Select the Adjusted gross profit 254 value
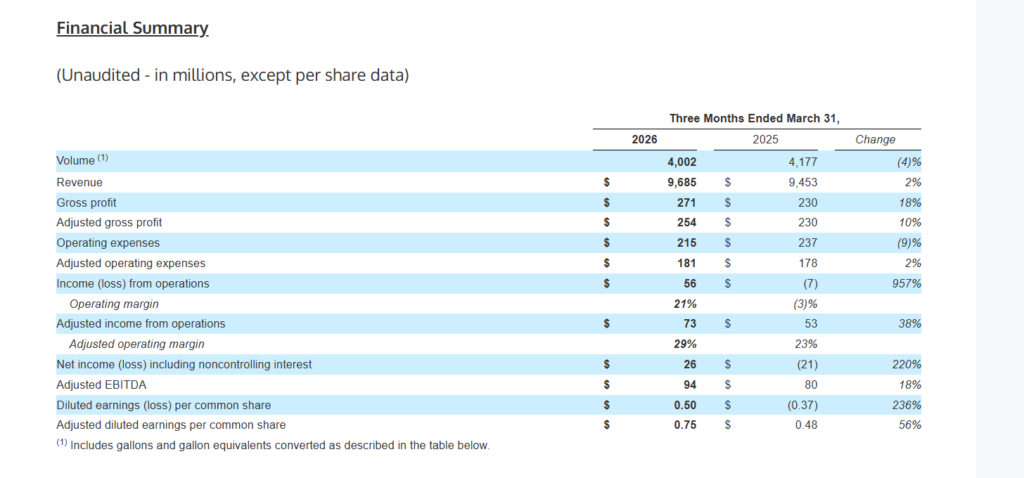 click(x=686, y=222)
